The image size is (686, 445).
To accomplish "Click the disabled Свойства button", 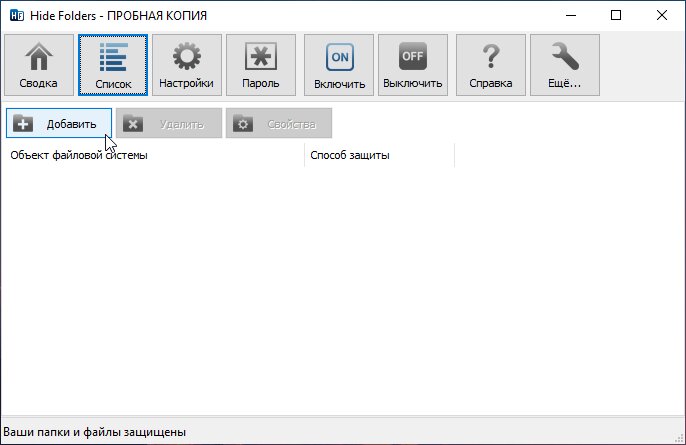I will 279,123.
